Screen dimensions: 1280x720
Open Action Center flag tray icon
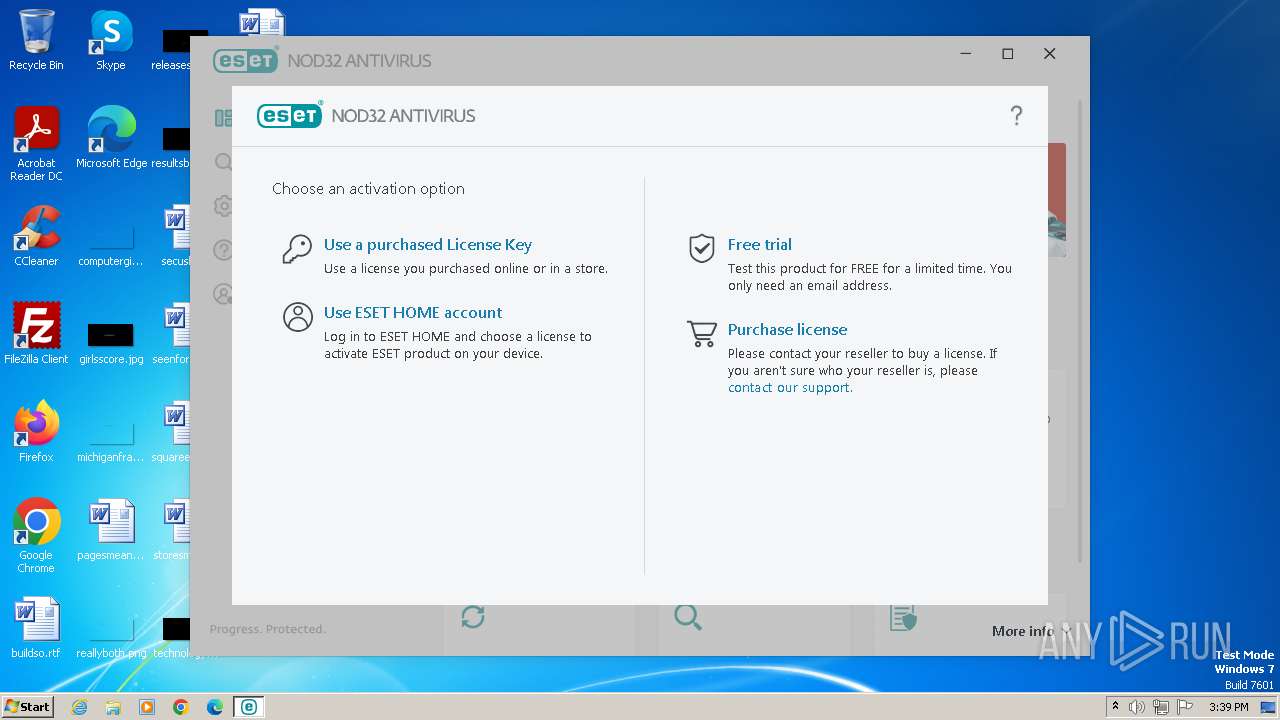(x=1185, y=707)
